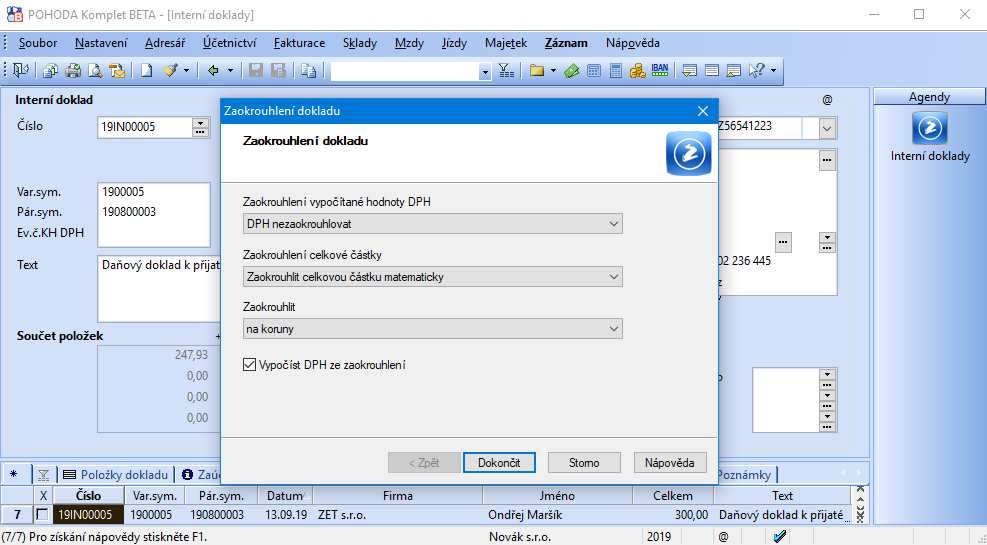Screen dimensions: 987x545
Task: Click ZET s.r.o. cell in table
Action: pos(398,515)
